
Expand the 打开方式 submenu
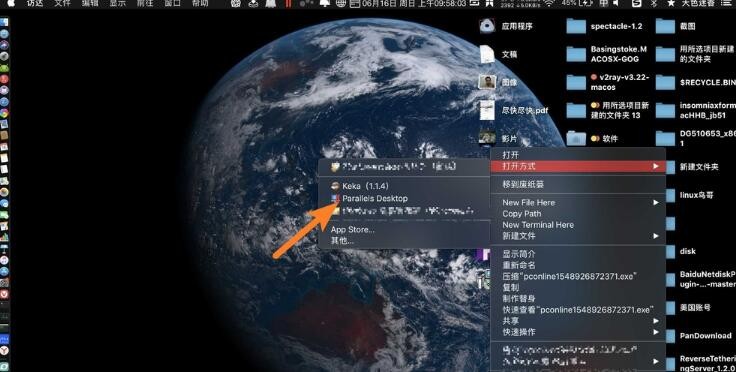pyautogui.click(x=578, y=167)
